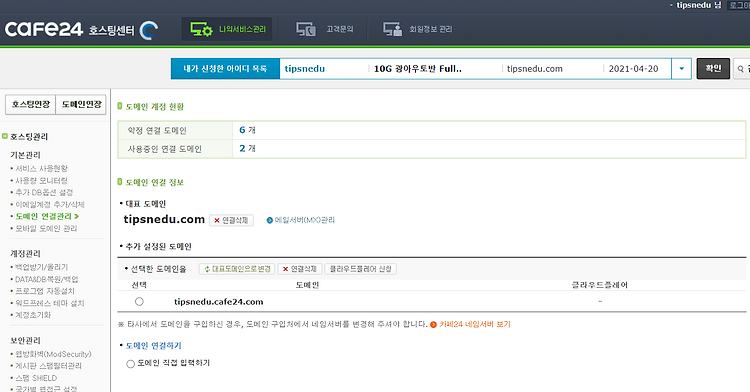This screenshot has height=392, width=750.
Task: Open 웹방화벽(ModSecurity) in sidebar
Action: point(53,354)
